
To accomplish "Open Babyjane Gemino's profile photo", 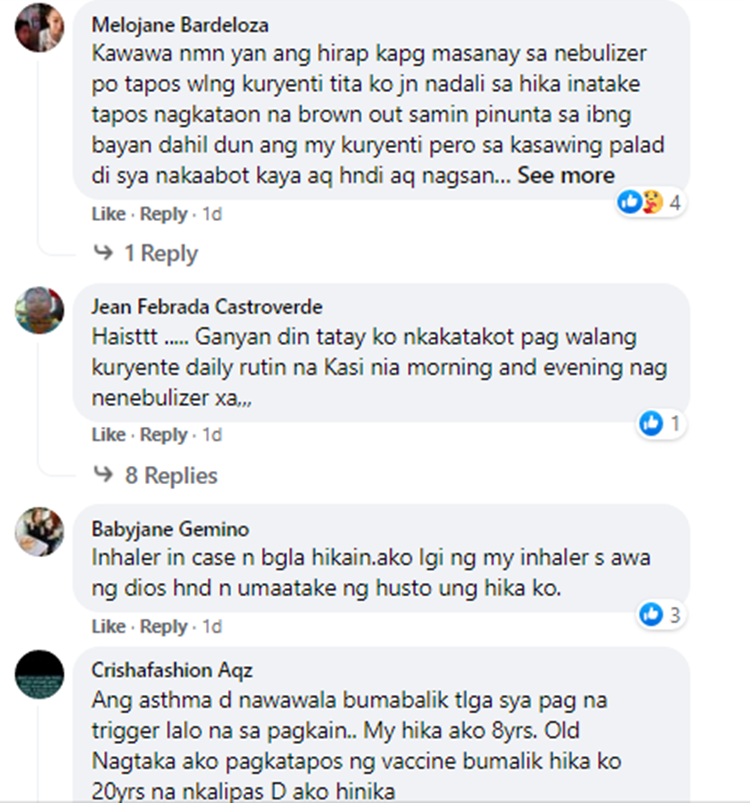I will coord(39,532).
